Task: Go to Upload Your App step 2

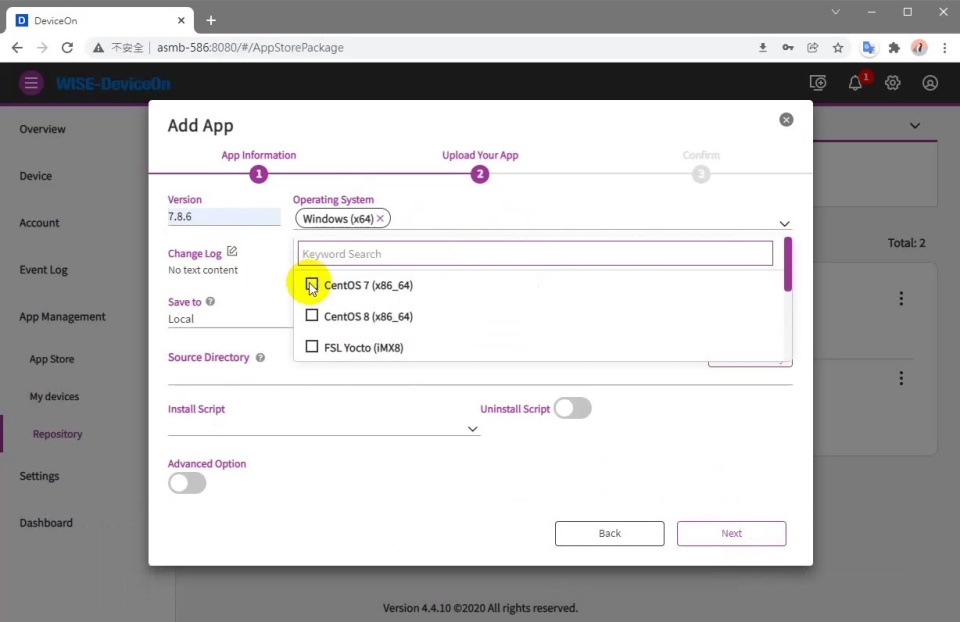Action: point(480,174)
